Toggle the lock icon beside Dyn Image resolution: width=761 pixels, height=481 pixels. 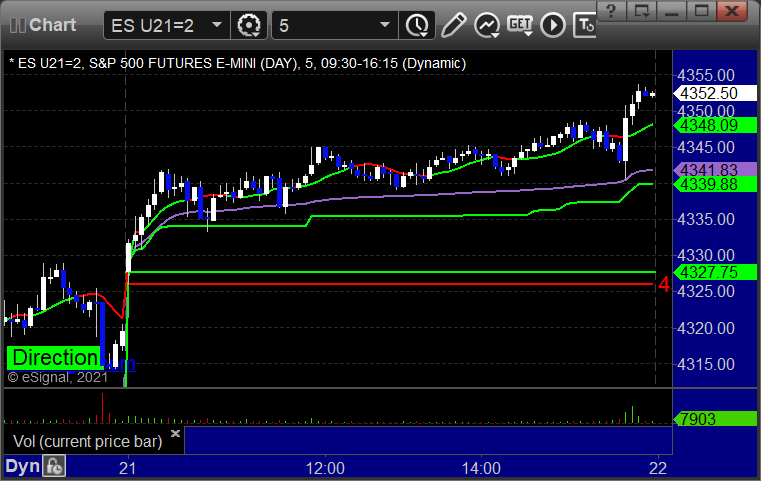click(x=54, y=466)
